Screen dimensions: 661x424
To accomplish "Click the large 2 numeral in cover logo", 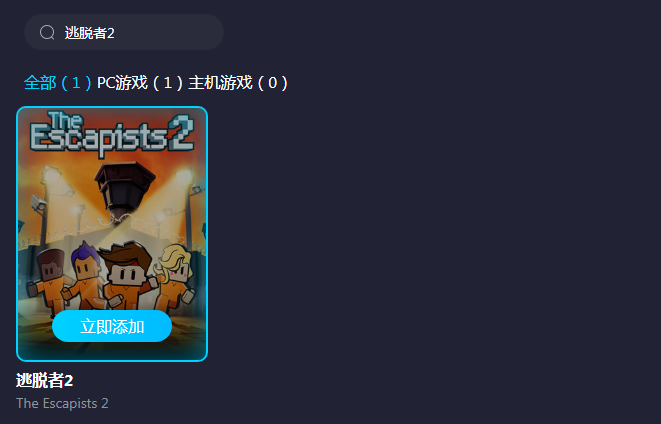I will pyautogui.click(x=181, y=133).
